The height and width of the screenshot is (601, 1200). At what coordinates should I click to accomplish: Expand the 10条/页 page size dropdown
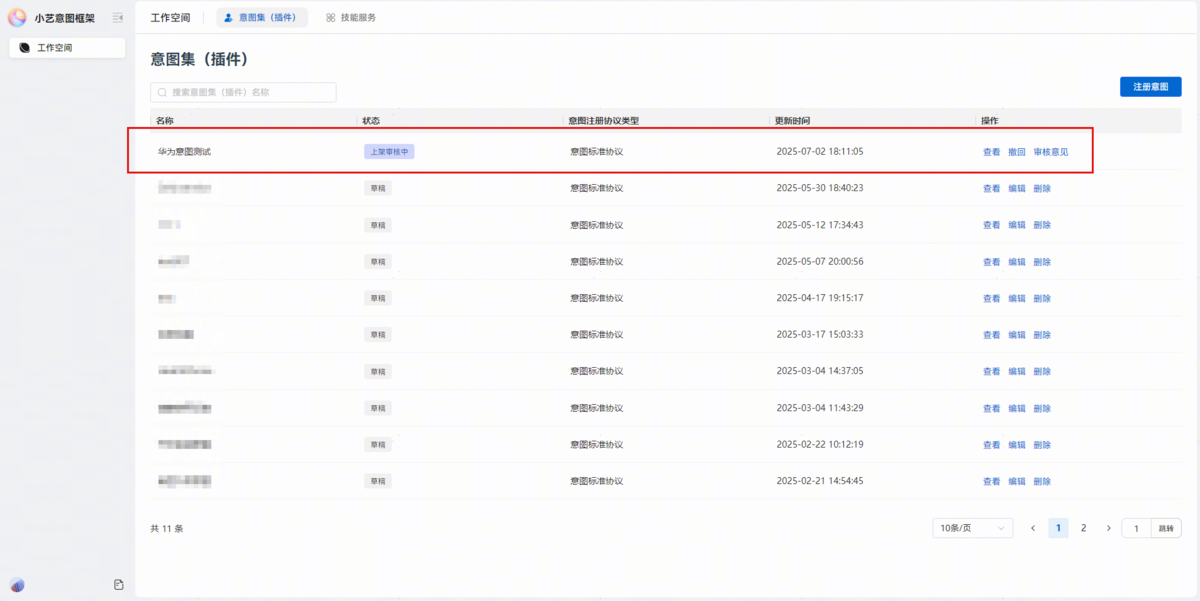(972, 528)
